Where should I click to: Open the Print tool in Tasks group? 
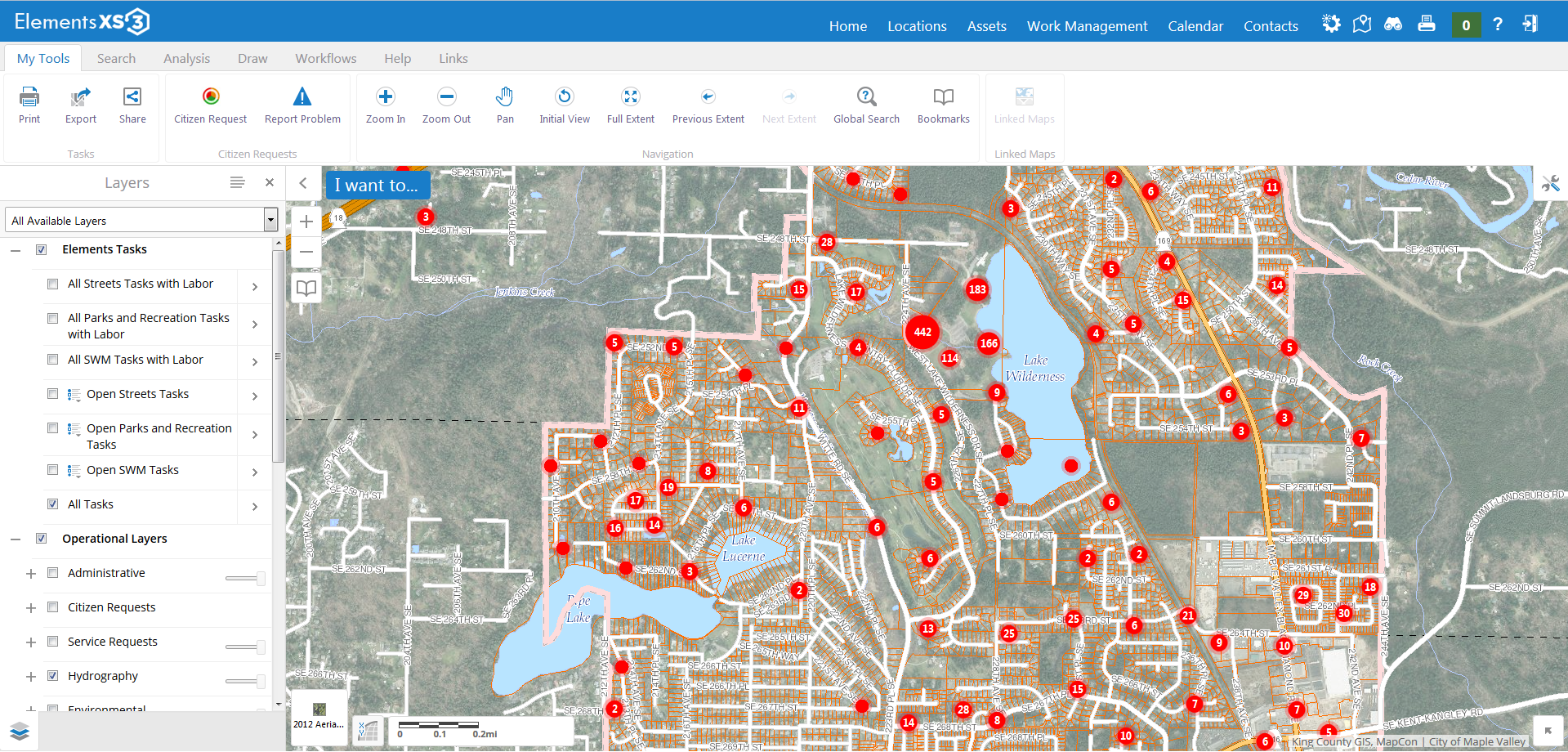[29, 105]
